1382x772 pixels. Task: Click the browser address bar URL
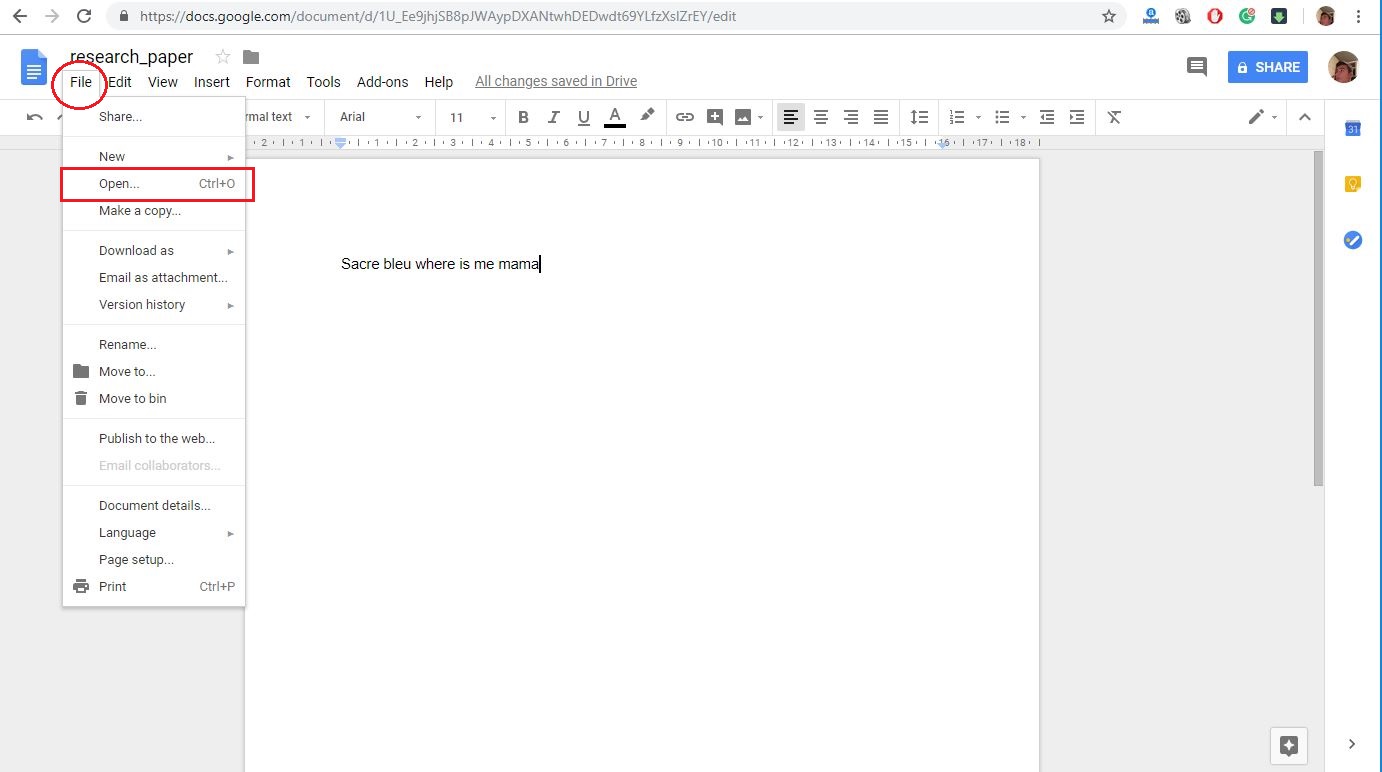pyautogui.click(x=438, y=16)
